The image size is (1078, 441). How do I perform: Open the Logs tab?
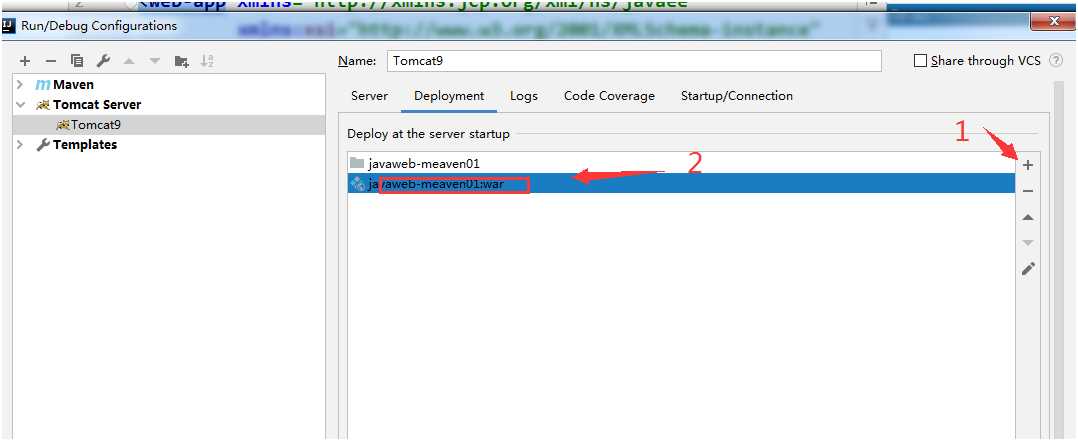(x=524, y=96)
